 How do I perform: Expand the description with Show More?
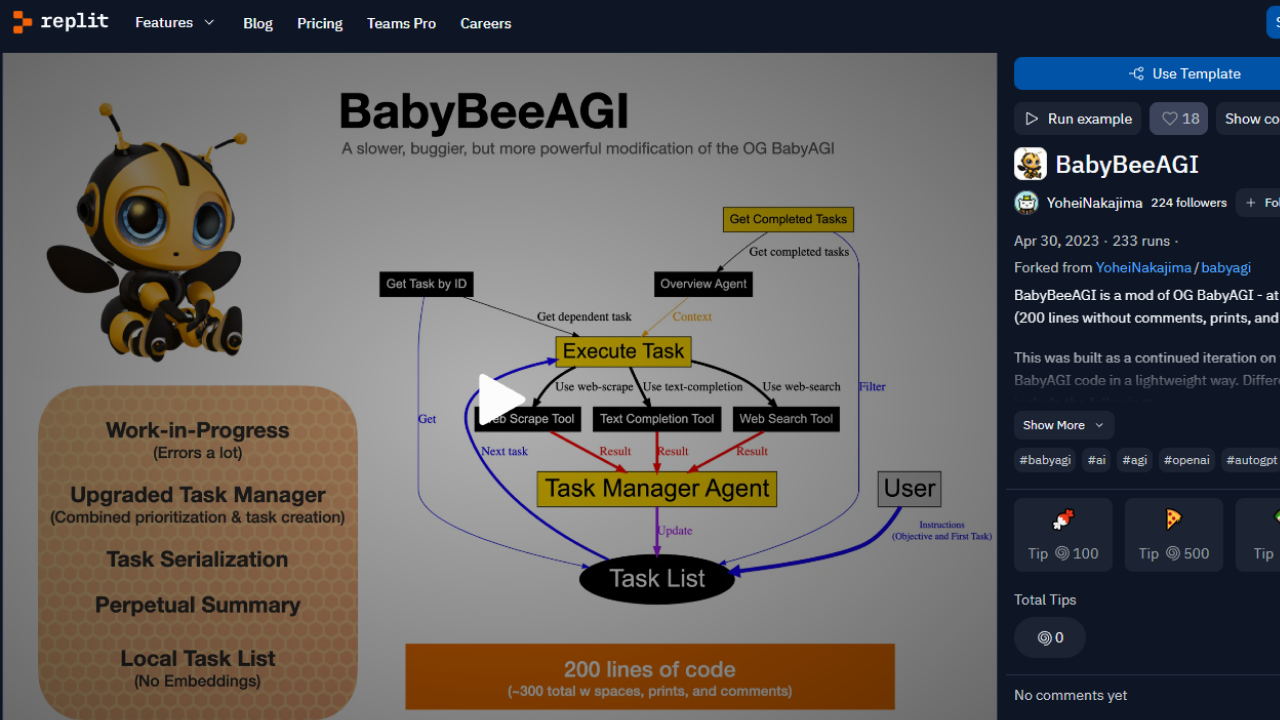(x=1064, y=425)
